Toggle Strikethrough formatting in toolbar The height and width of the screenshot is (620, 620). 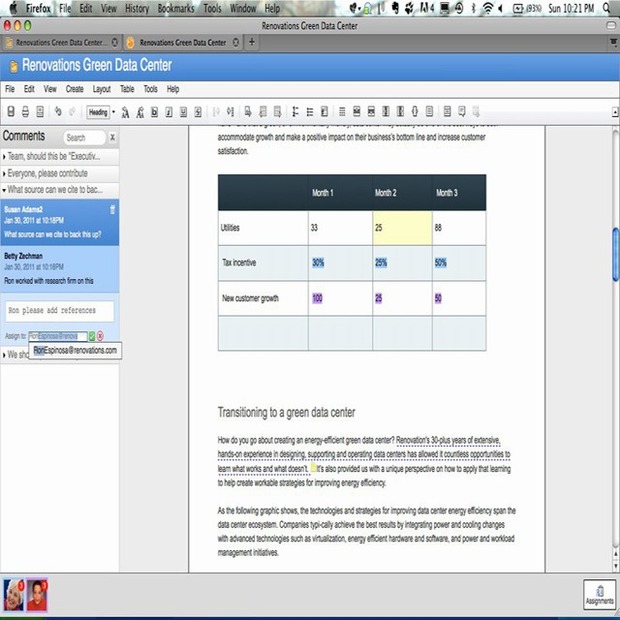tap(198, 112)
